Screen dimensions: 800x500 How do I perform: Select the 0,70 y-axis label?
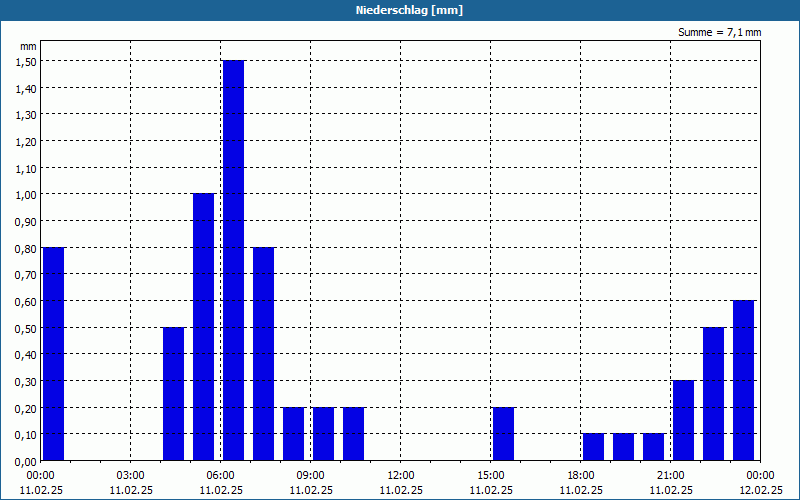(25, 275)
